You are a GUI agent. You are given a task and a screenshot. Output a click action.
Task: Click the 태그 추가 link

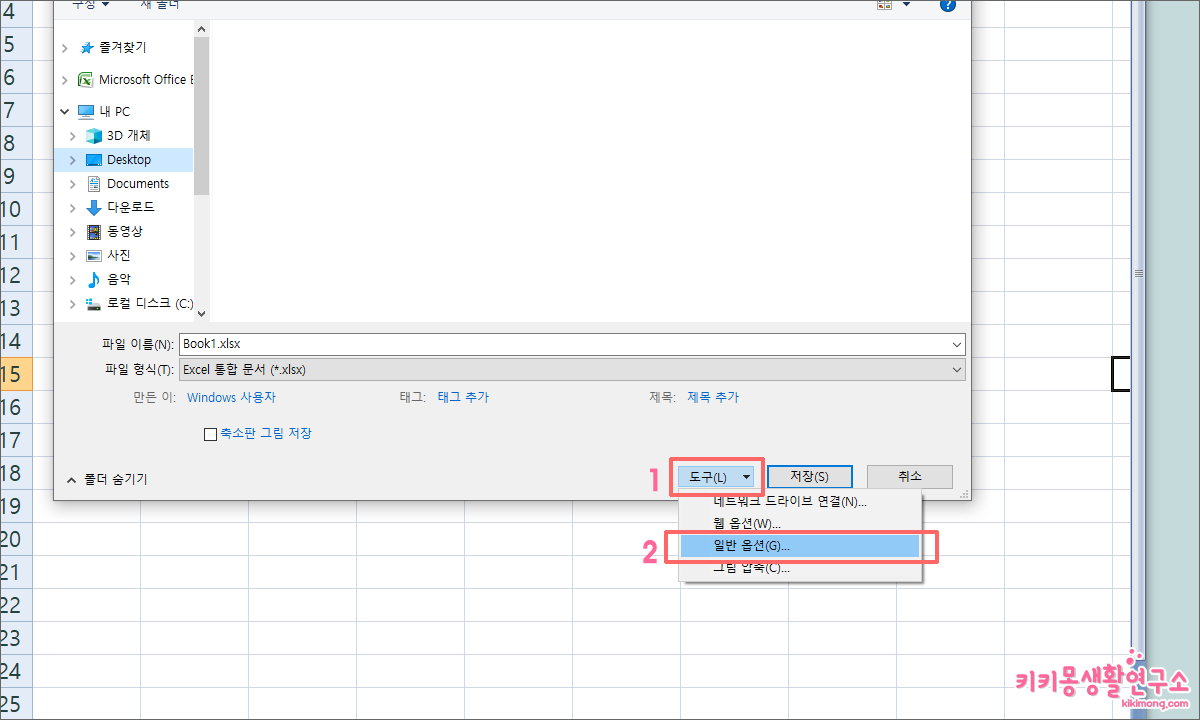click(463, 397)
